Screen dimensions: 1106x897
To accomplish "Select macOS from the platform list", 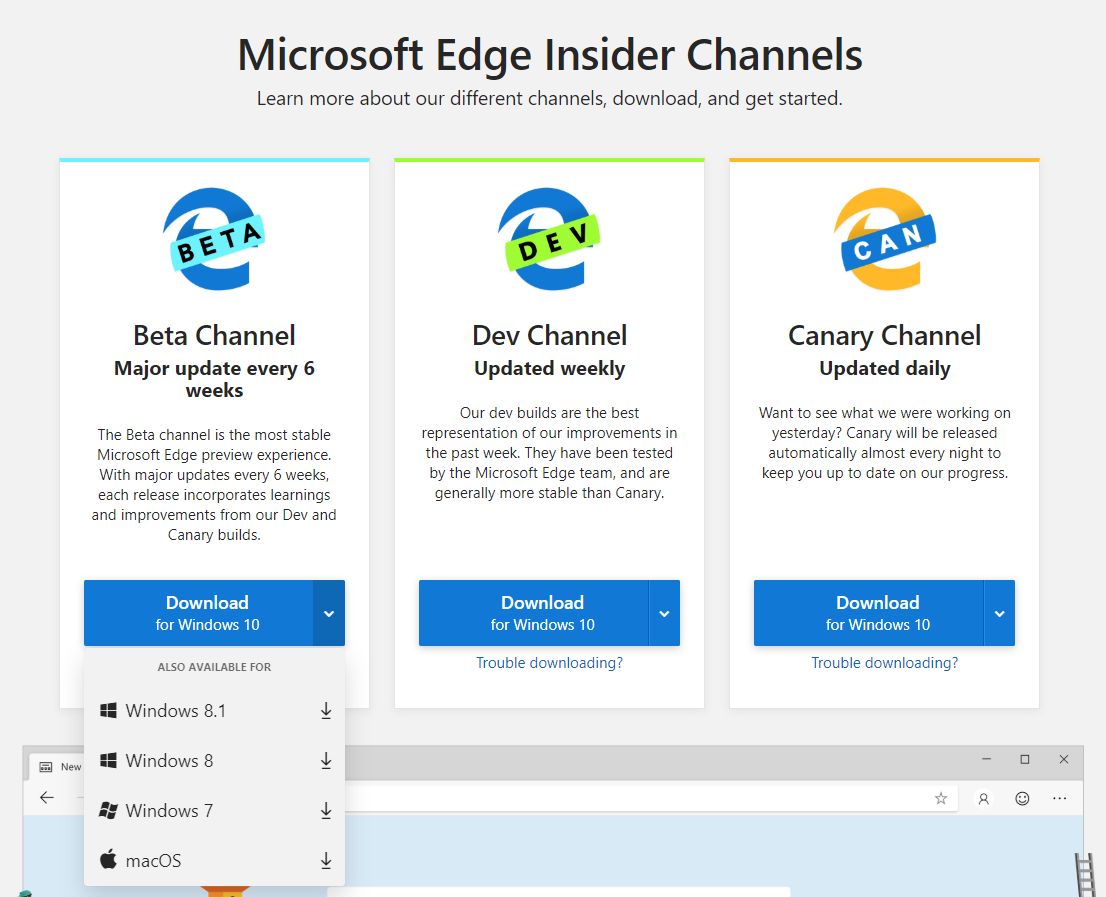I will [214, 861].
